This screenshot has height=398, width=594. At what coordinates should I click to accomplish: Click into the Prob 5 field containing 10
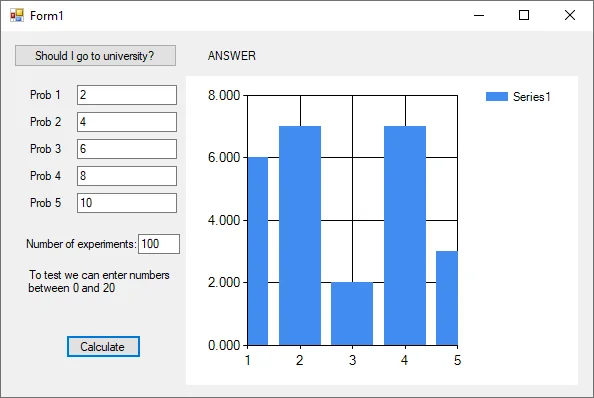click(x=127, y=203)
